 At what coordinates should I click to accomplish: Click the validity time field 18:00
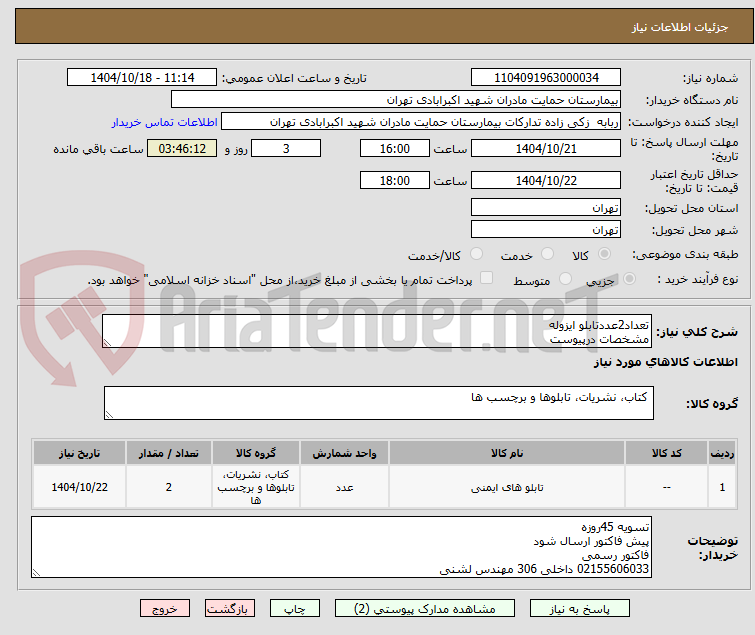pos(394,181)
